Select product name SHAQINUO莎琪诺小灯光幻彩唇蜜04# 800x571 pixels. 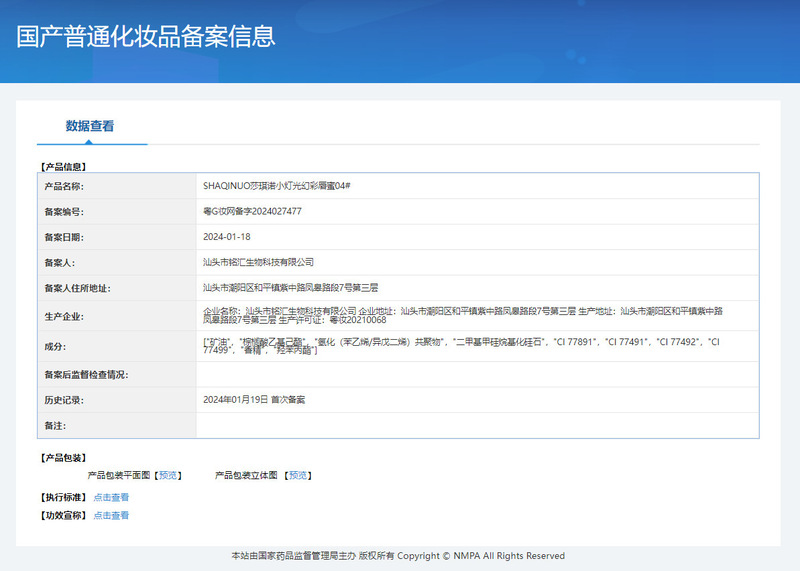[x=277, y=186]
